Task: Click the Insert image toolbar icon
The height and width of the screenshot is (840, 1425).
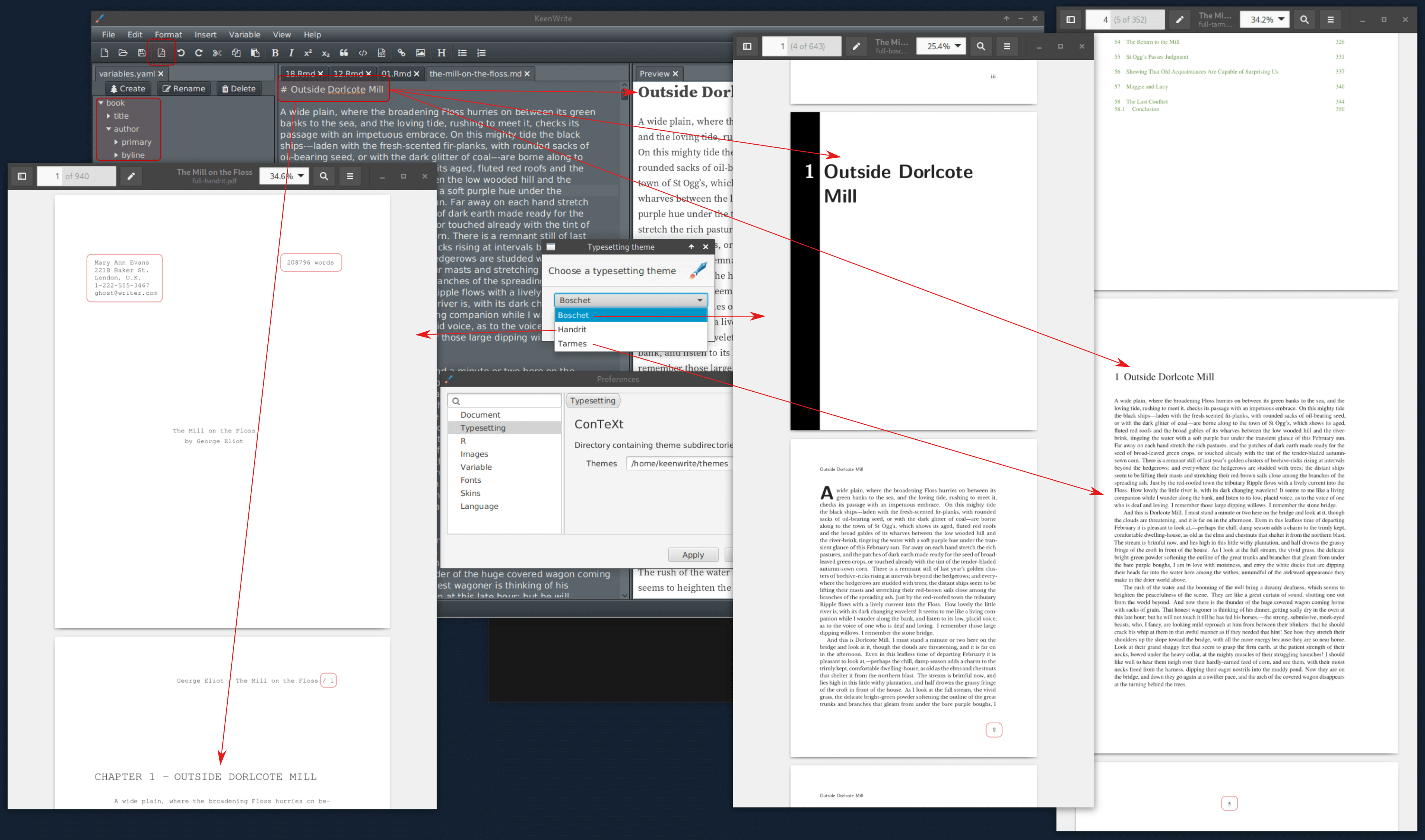Action: point(420,53)
